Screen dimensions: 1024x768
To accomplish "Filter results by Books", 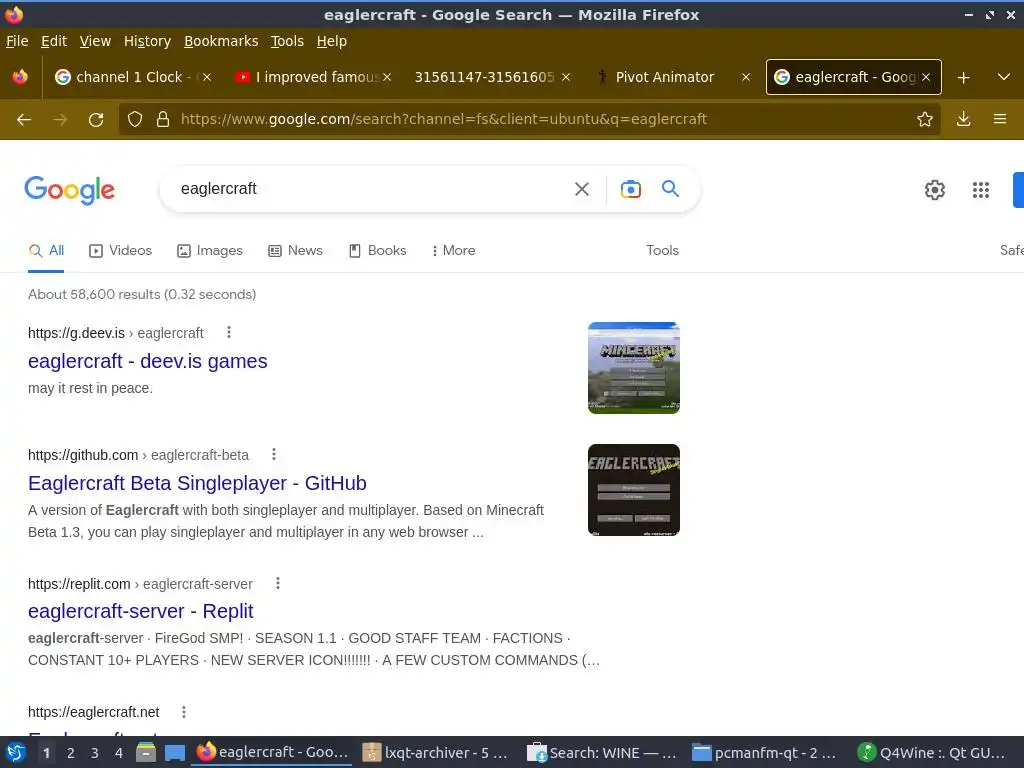I will 377,251.
